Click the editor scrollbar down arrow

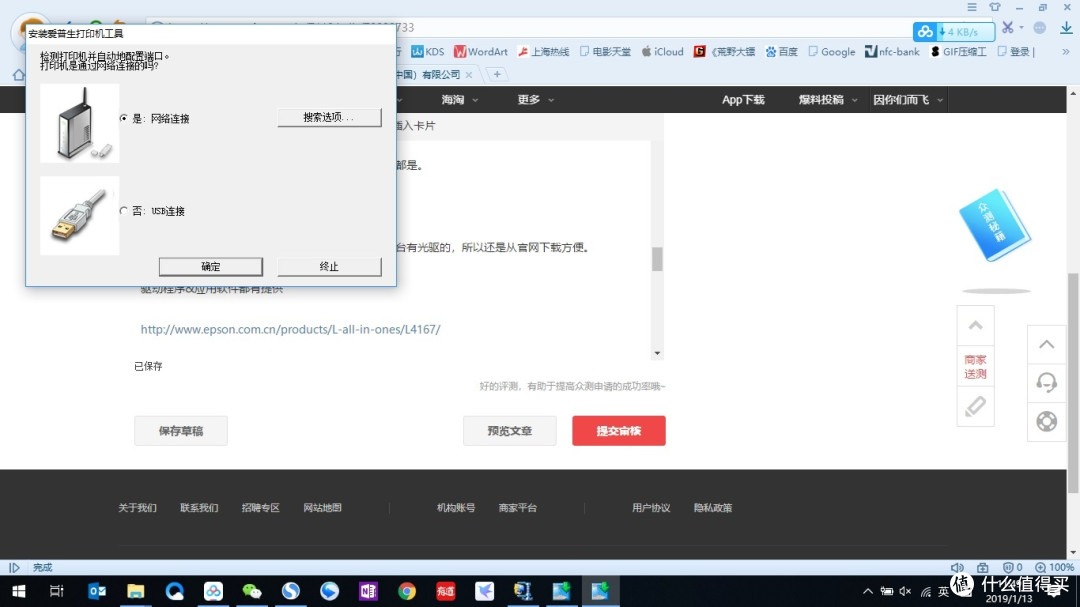point(657,353)
